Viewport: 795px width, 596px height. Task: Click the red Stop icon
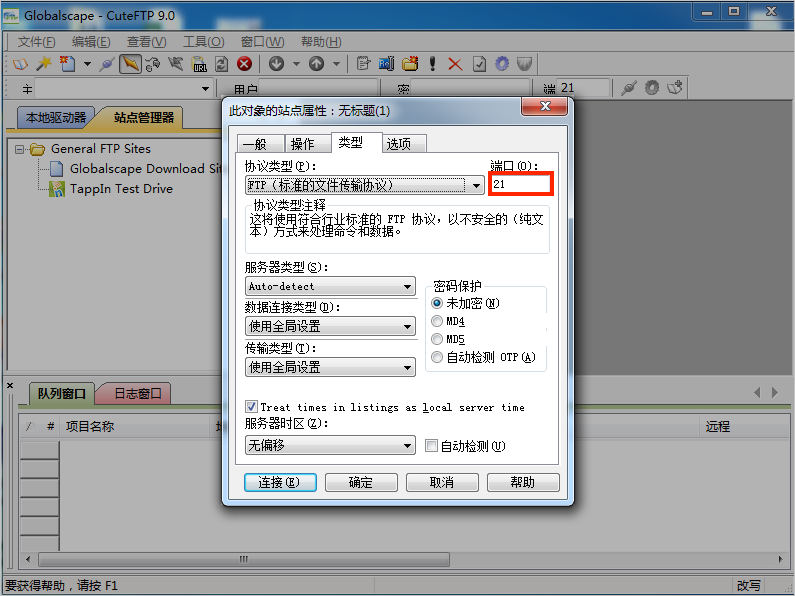click(244, 64)
